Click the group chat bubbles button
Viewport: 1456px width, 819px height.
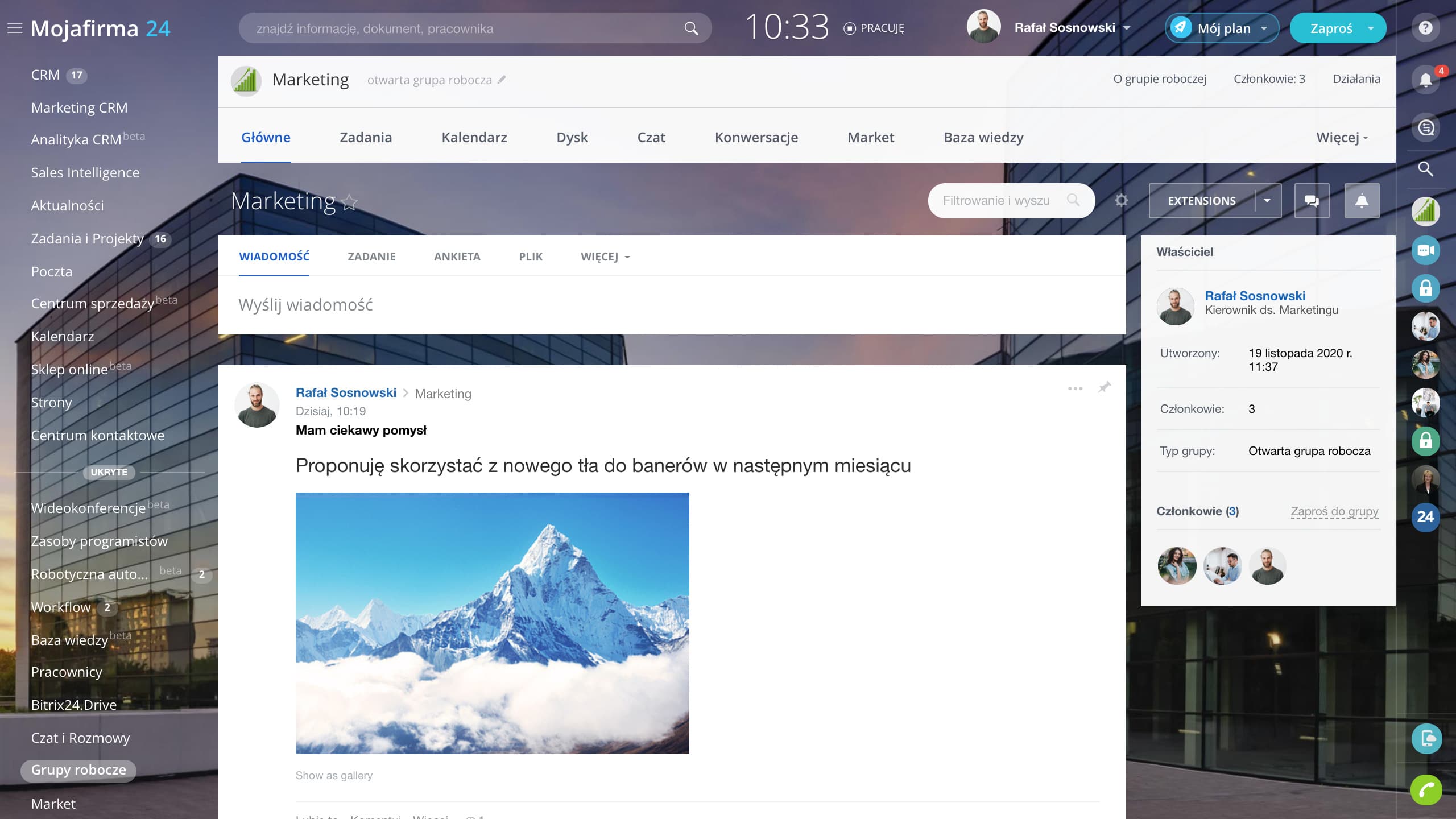[x=1312, y=201]
